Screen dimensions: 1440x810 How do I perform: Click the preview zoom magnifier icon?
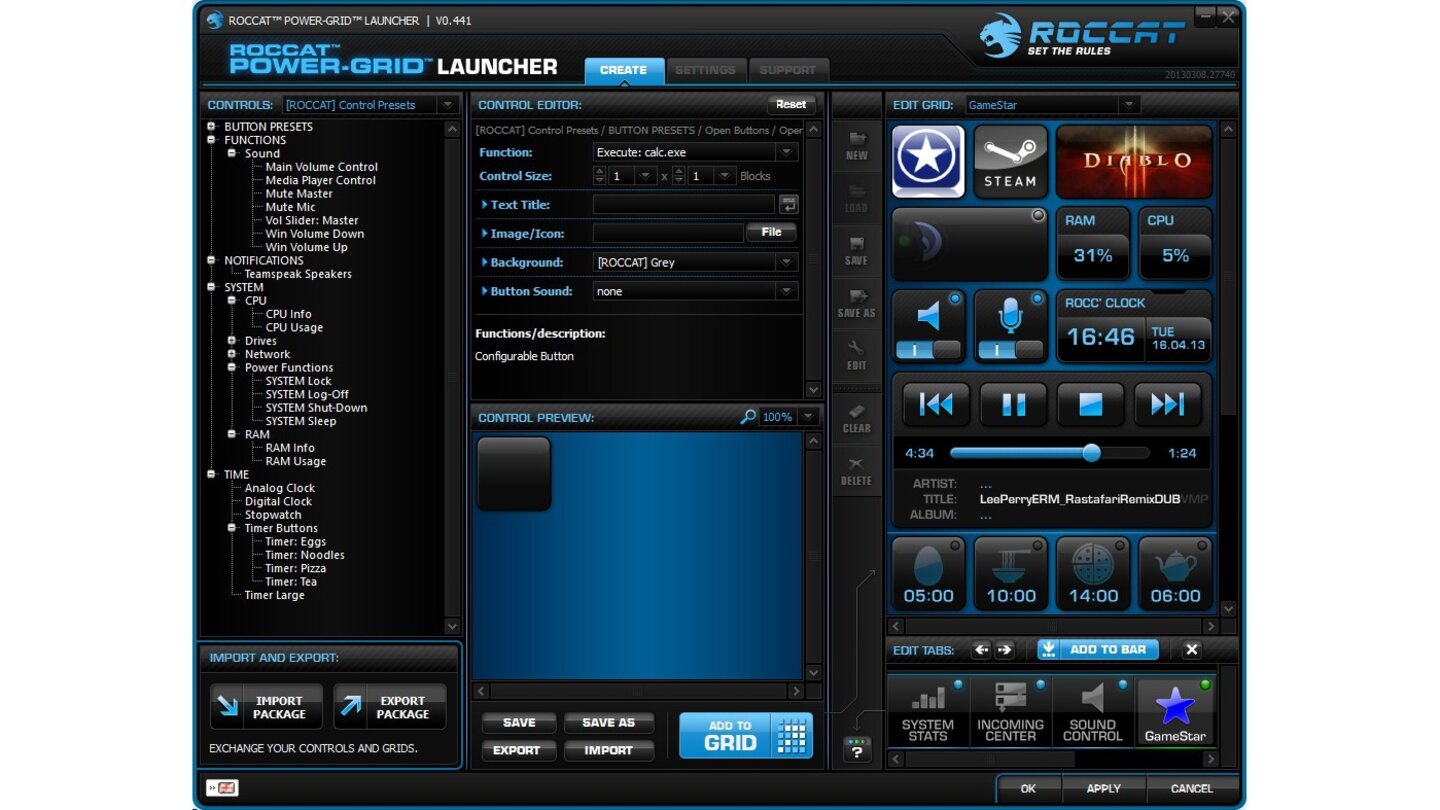pos(747,417)
